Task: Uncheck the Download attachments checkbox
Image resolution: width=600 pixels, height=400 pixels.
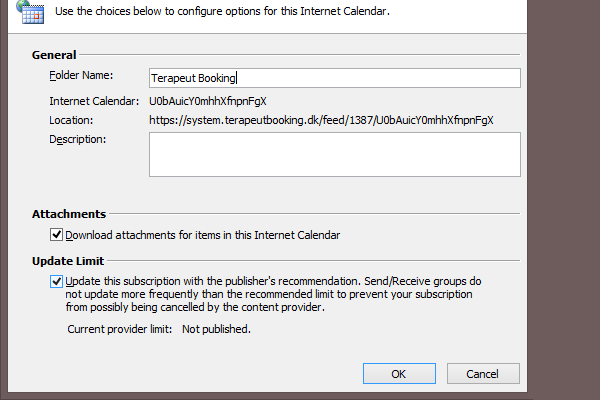Action: (56, 235)
